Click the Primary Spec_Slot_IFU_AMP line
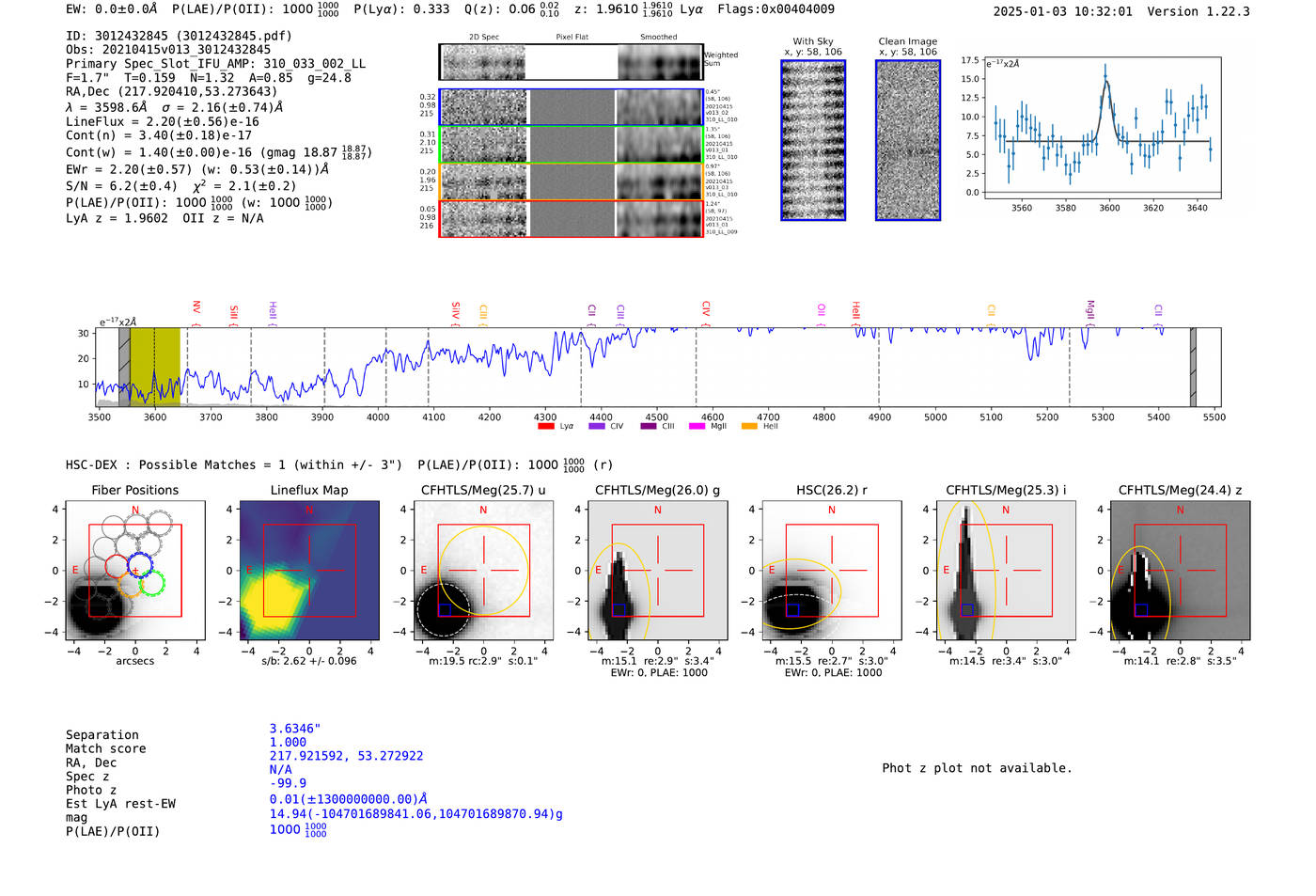This screenshot has height=896, width=1316. 215,64
